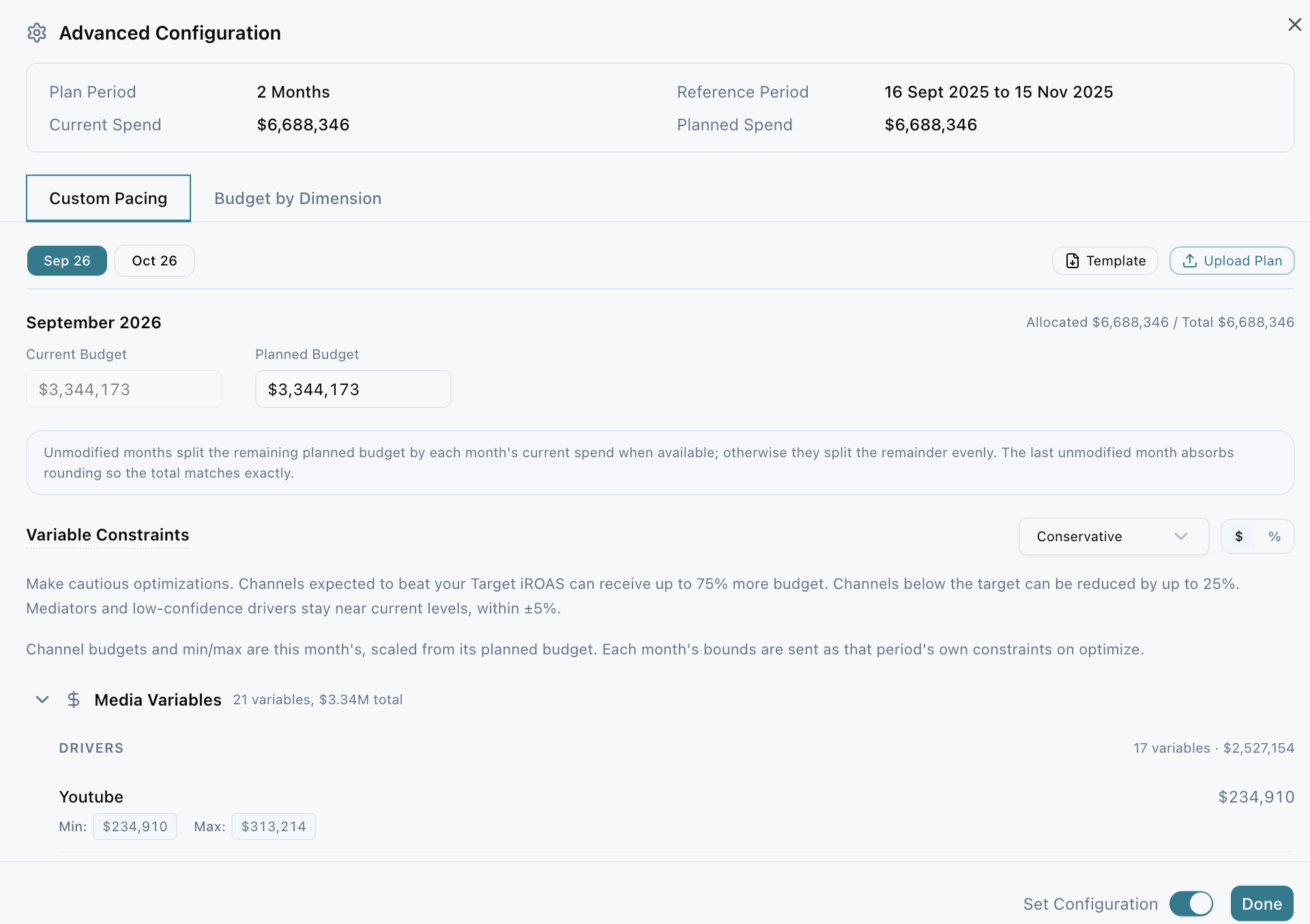Click the Advanced Configuration gear icon

[x=37, y=33]
